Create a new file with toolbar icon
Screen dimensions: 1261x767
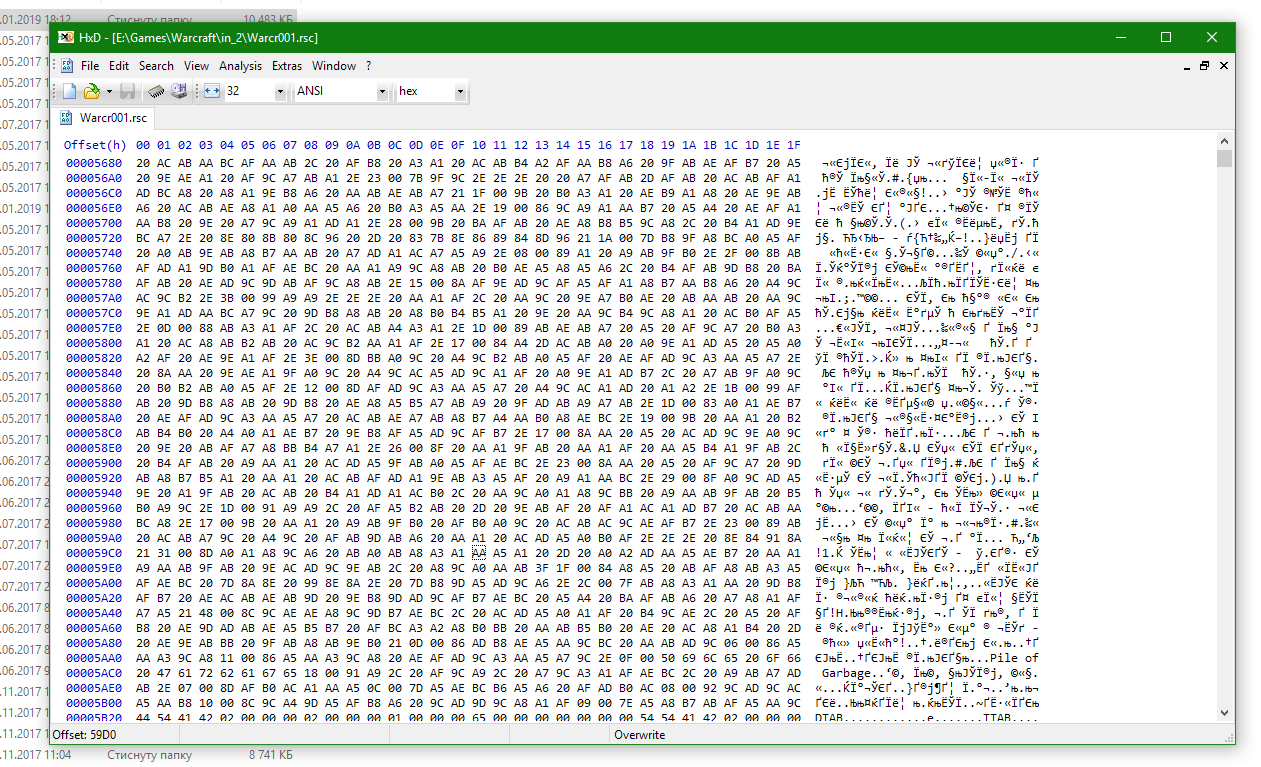coord(69,91)
